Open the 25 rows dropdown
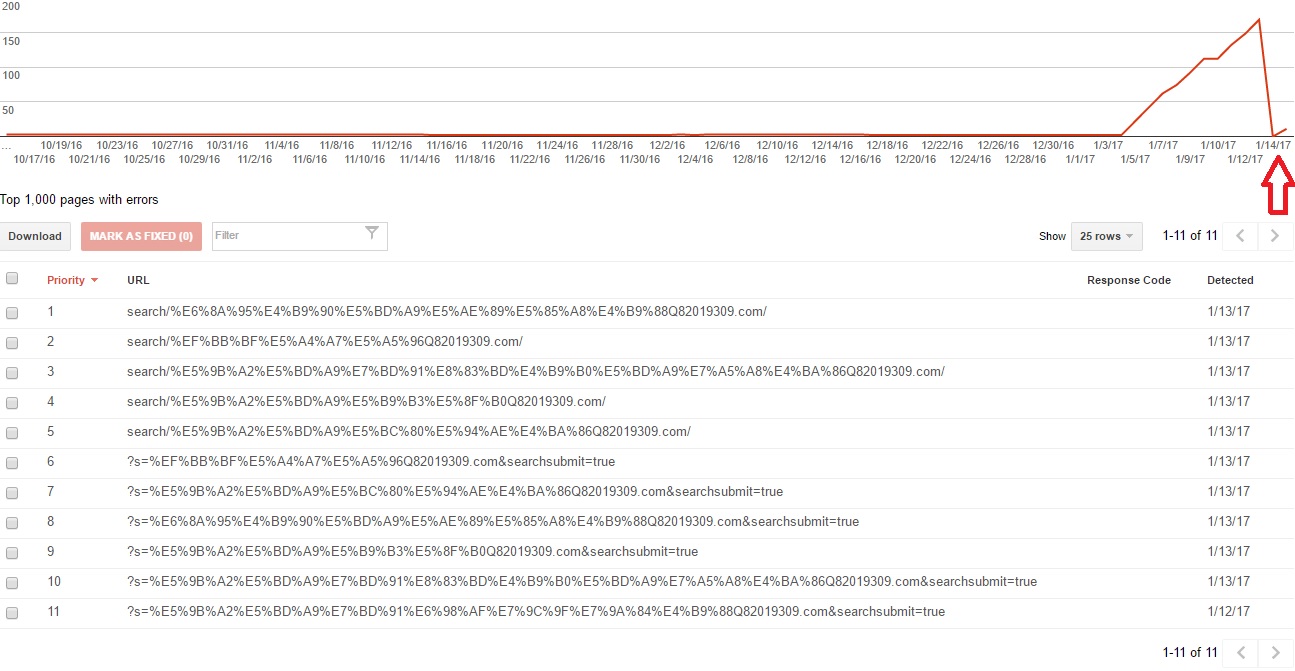Screen dimensions: 1295x671 (1106, 236)
